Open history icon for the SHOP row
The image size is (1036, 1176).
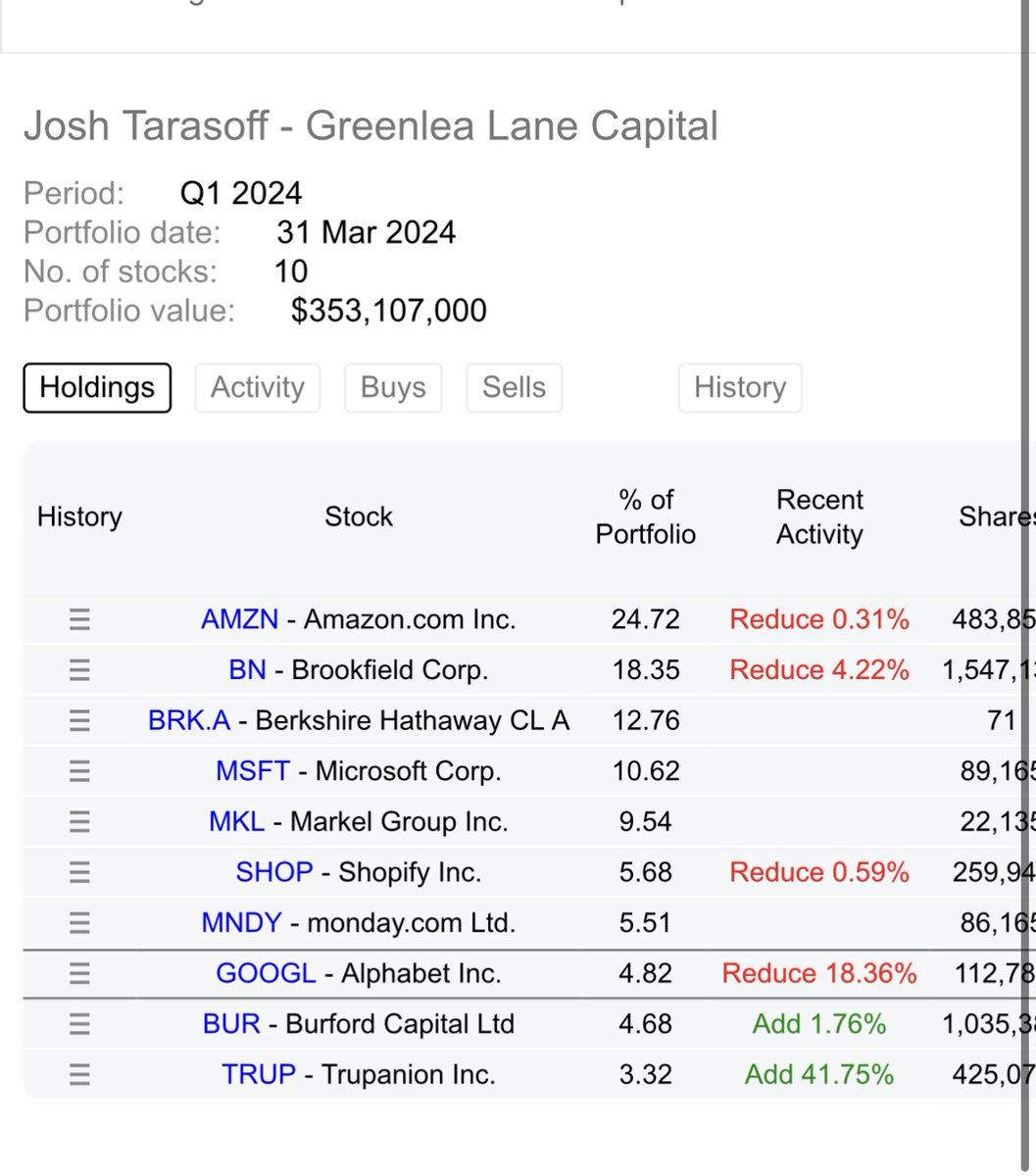point(79,872)
